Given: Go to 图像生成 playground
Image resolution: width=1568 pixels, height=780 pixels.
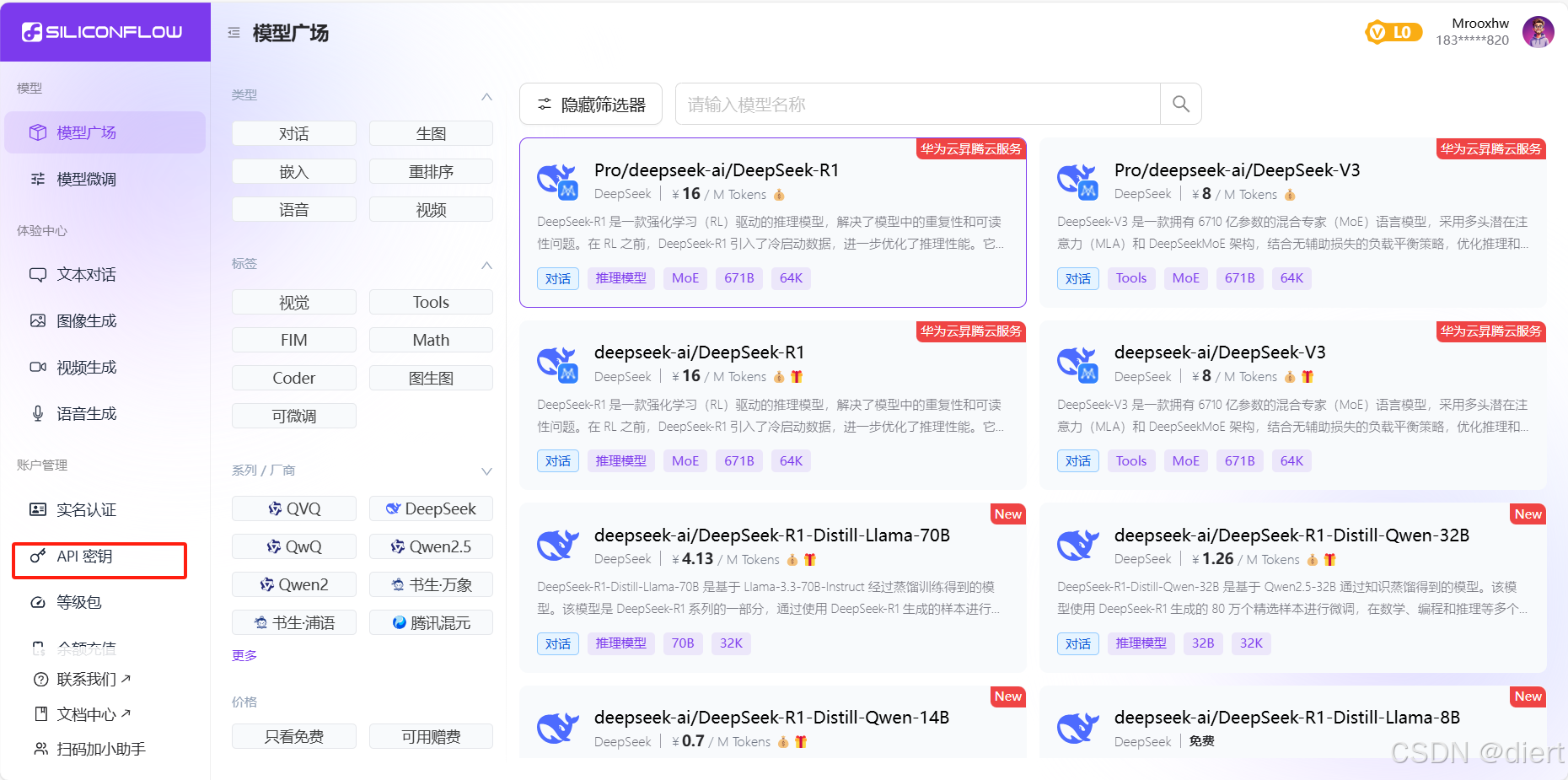Looking at the screenshot, I should pos(105,320).
